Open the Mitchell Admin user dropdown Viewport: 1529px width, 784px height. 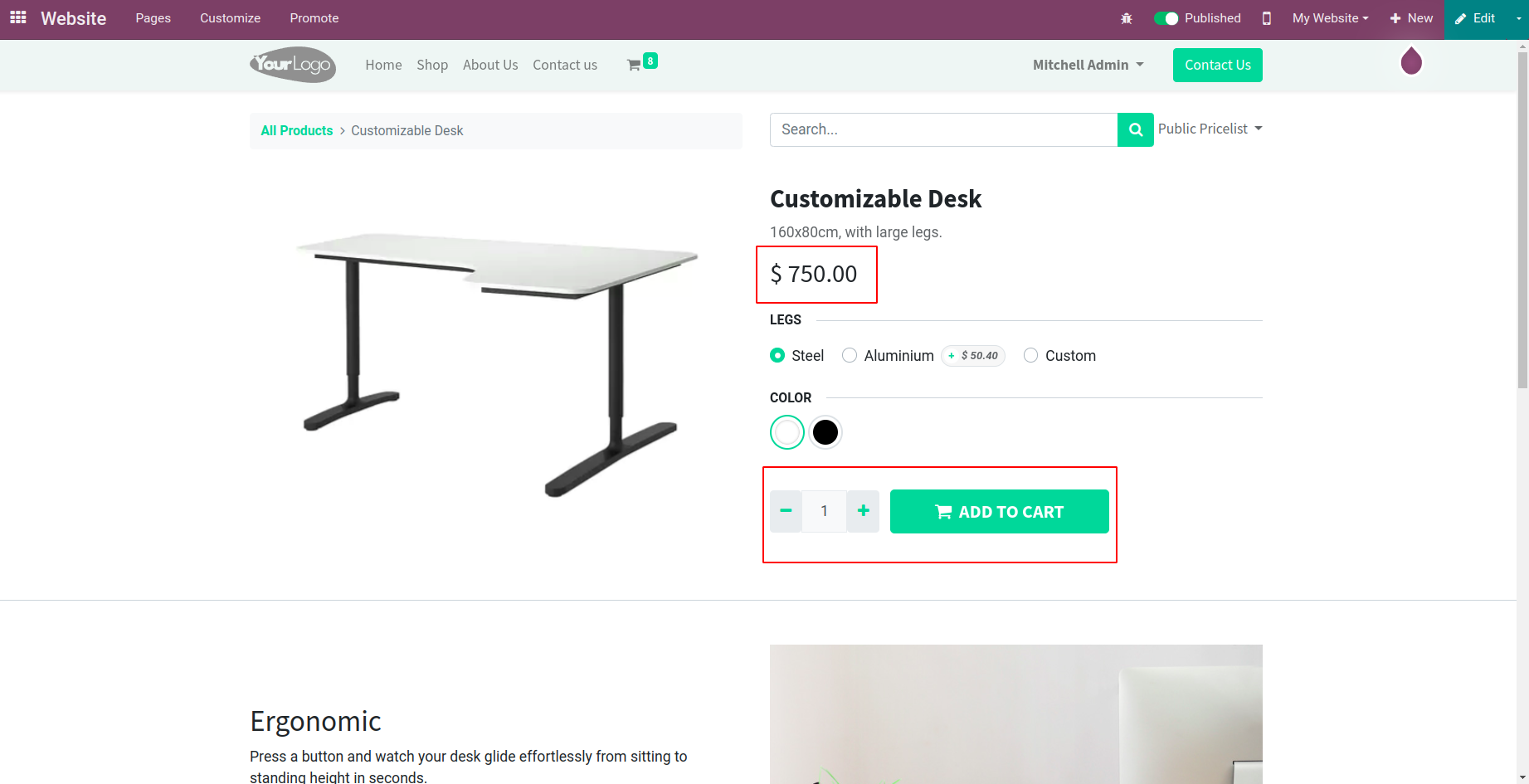pyautogui.click(x=1088, y=65)
